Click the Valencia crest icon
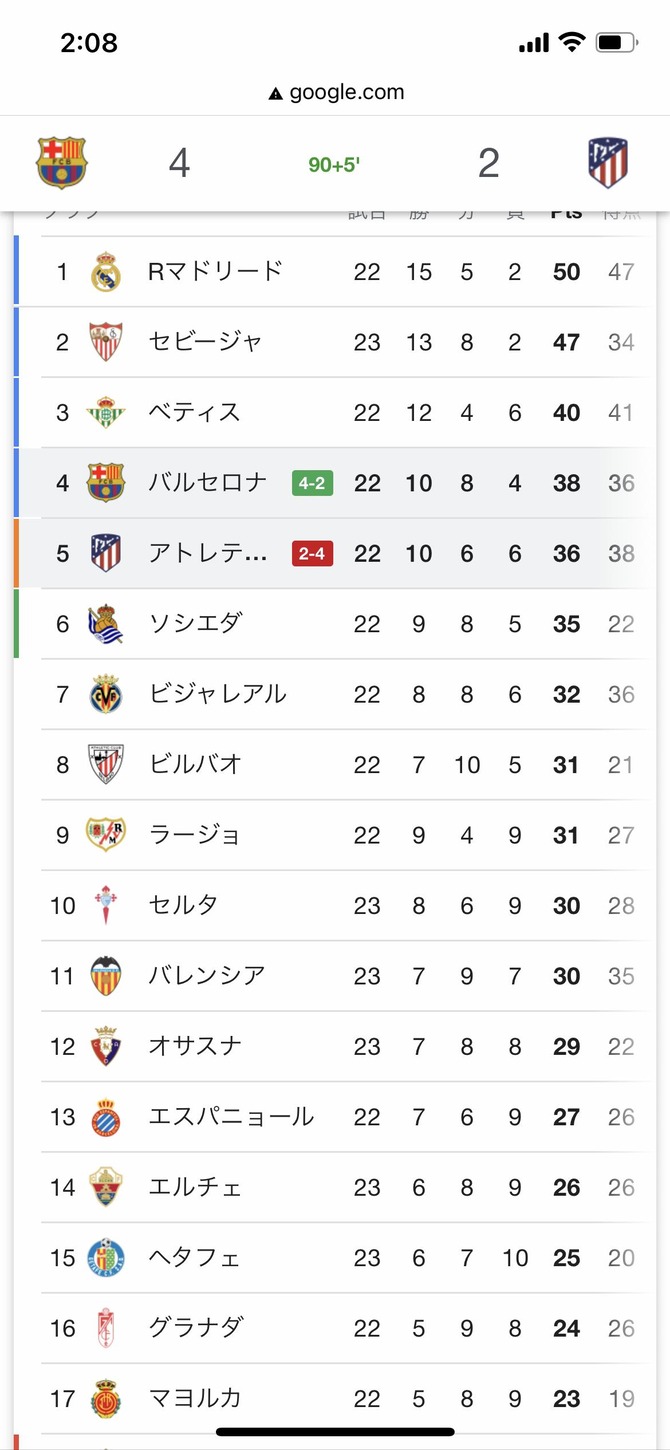 pyautogui.click(x=106, y=976)
